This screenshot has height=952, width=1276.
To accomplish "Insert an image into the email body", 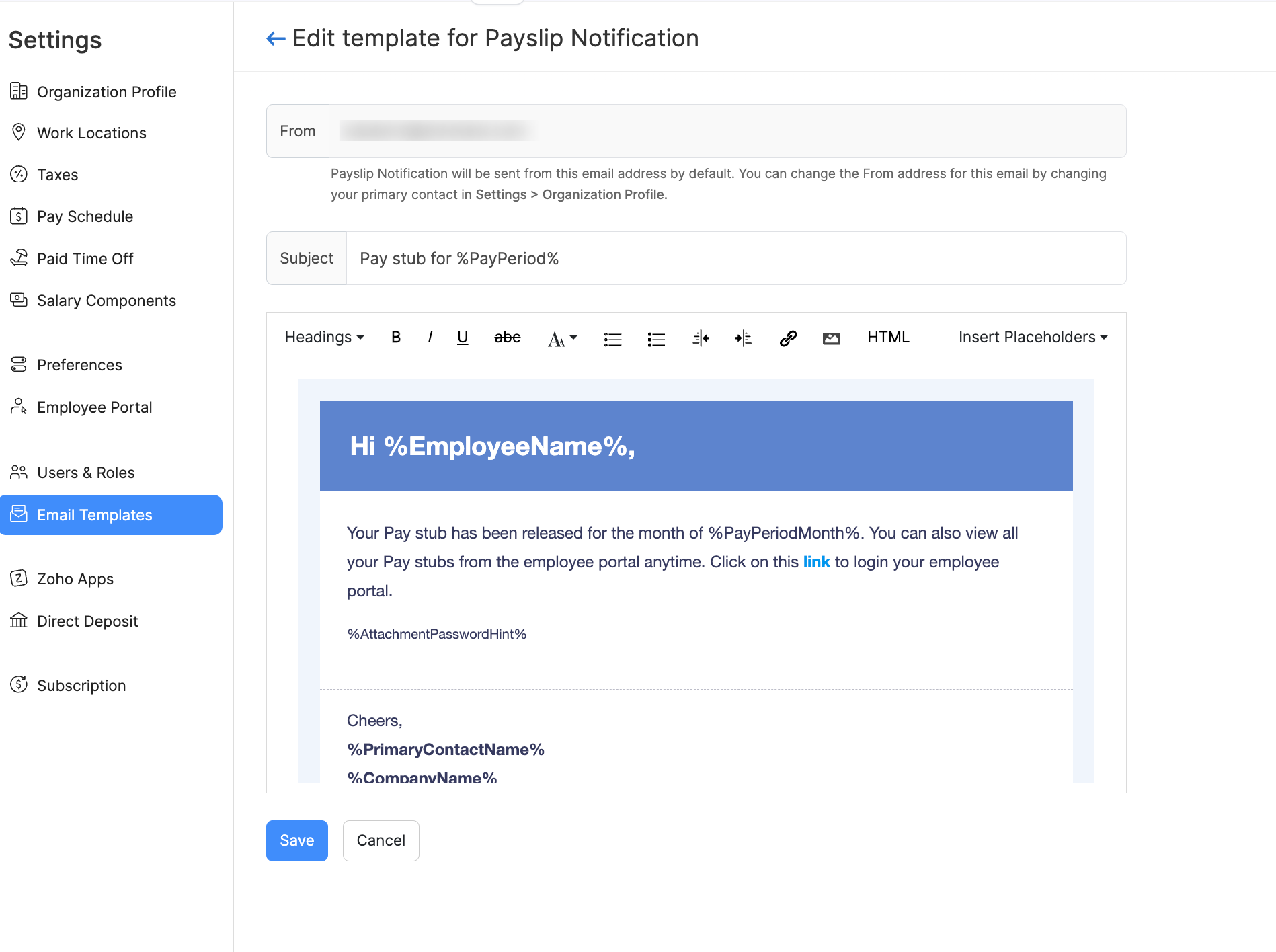I will click(x=831, y=338).
